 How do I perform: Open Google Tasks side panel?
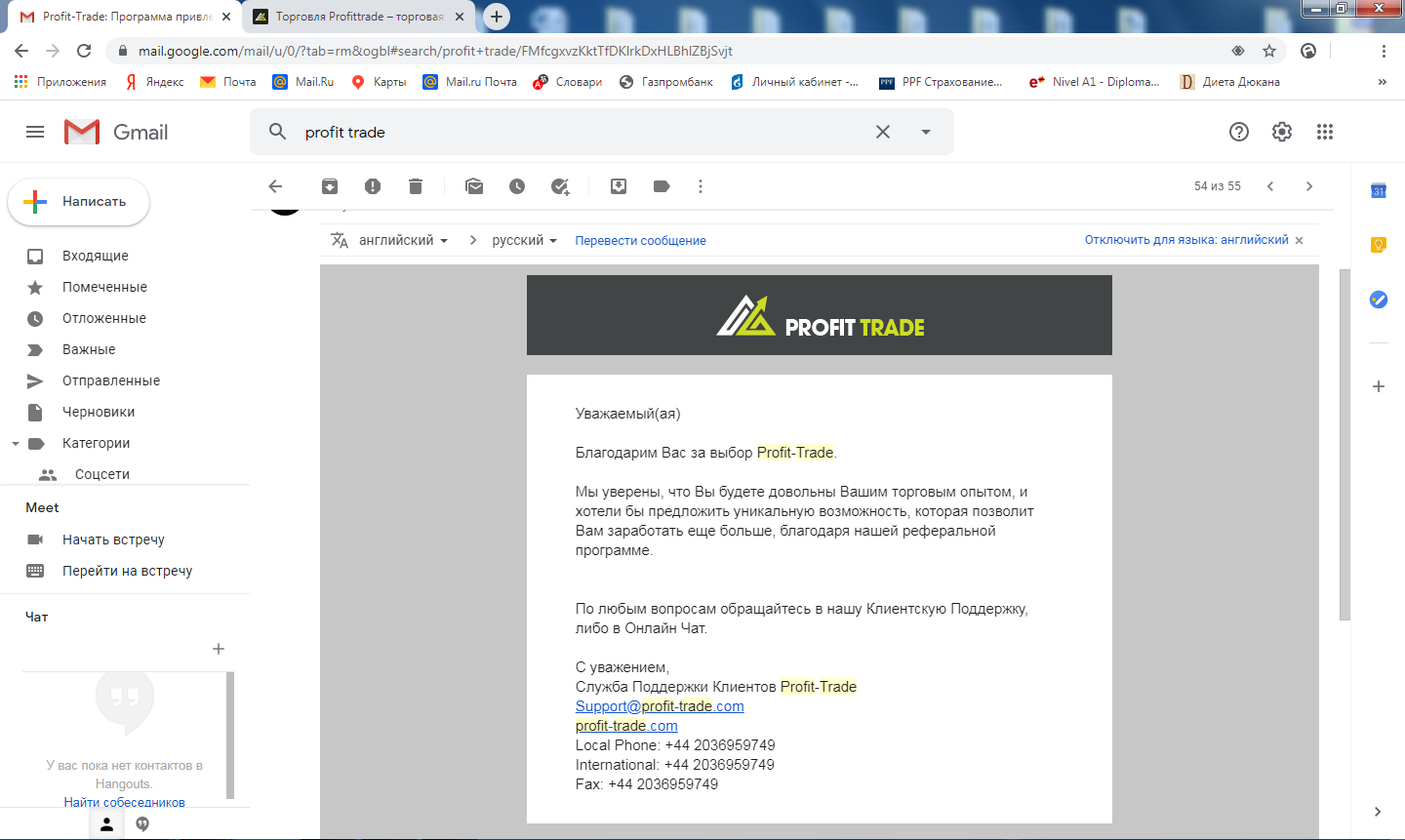click(1379, 300)
